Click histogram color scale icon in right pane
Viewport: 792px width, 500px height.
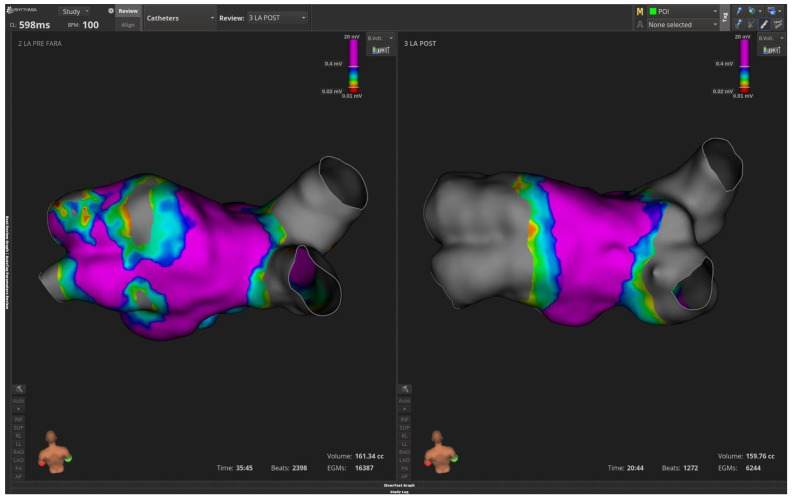point(771,50)
